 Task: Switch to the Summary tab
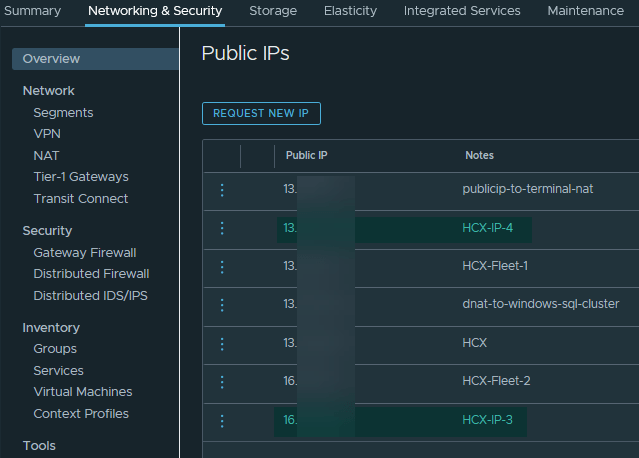[x=33, y=11]
